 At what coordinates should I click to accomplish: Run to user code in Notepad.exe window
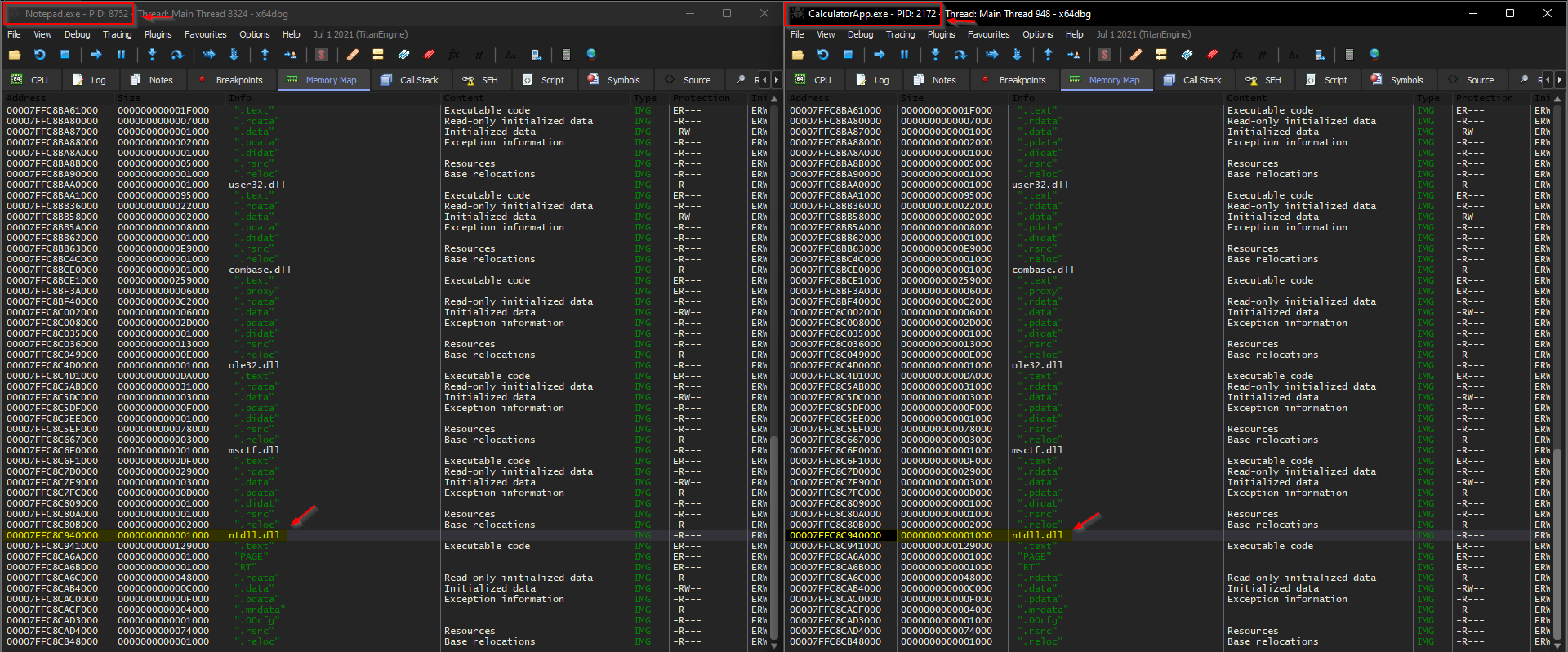(x=290, y=55)
